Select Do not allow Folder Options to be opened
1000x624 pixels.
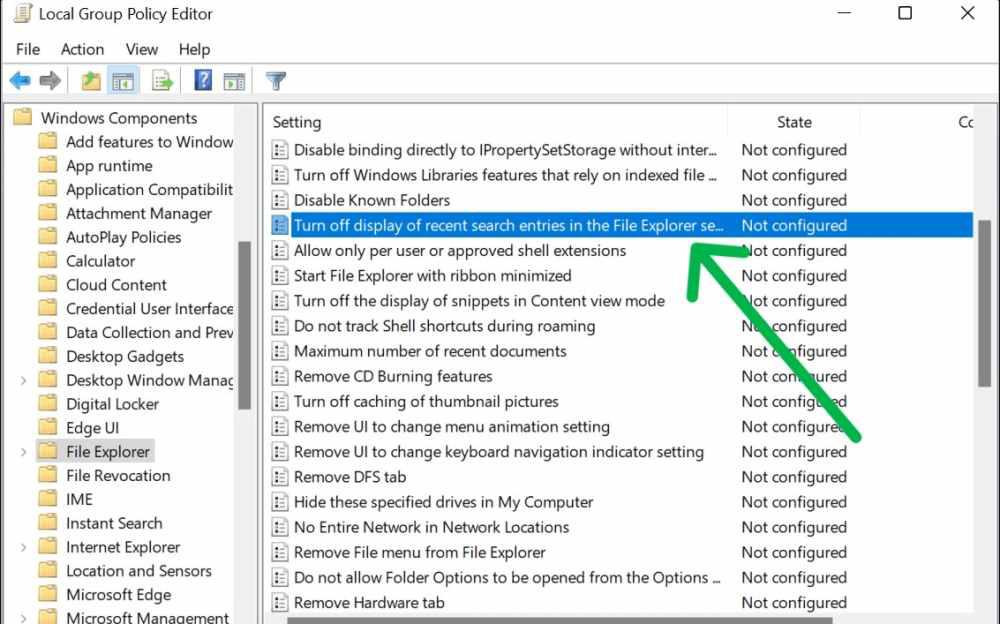[507, 577]
